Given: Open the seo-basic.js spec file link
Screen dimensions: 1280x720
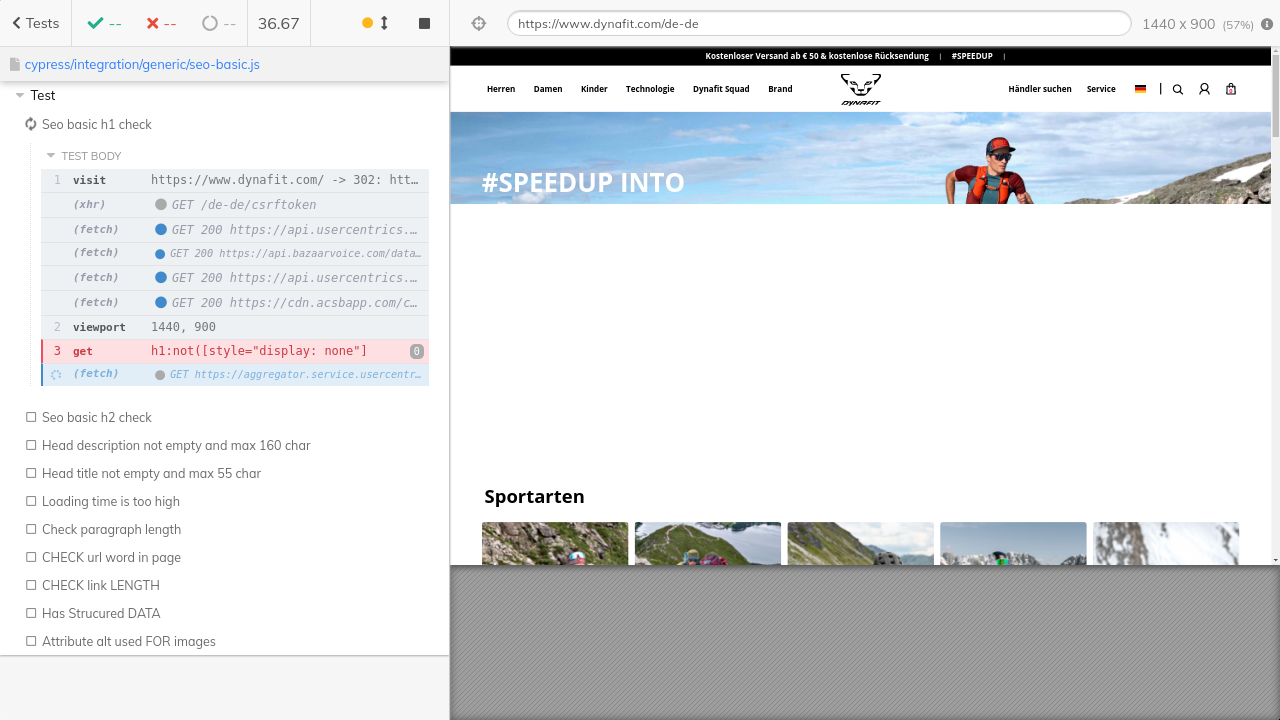Looking at the screenshot, I should tap(141, 64).
